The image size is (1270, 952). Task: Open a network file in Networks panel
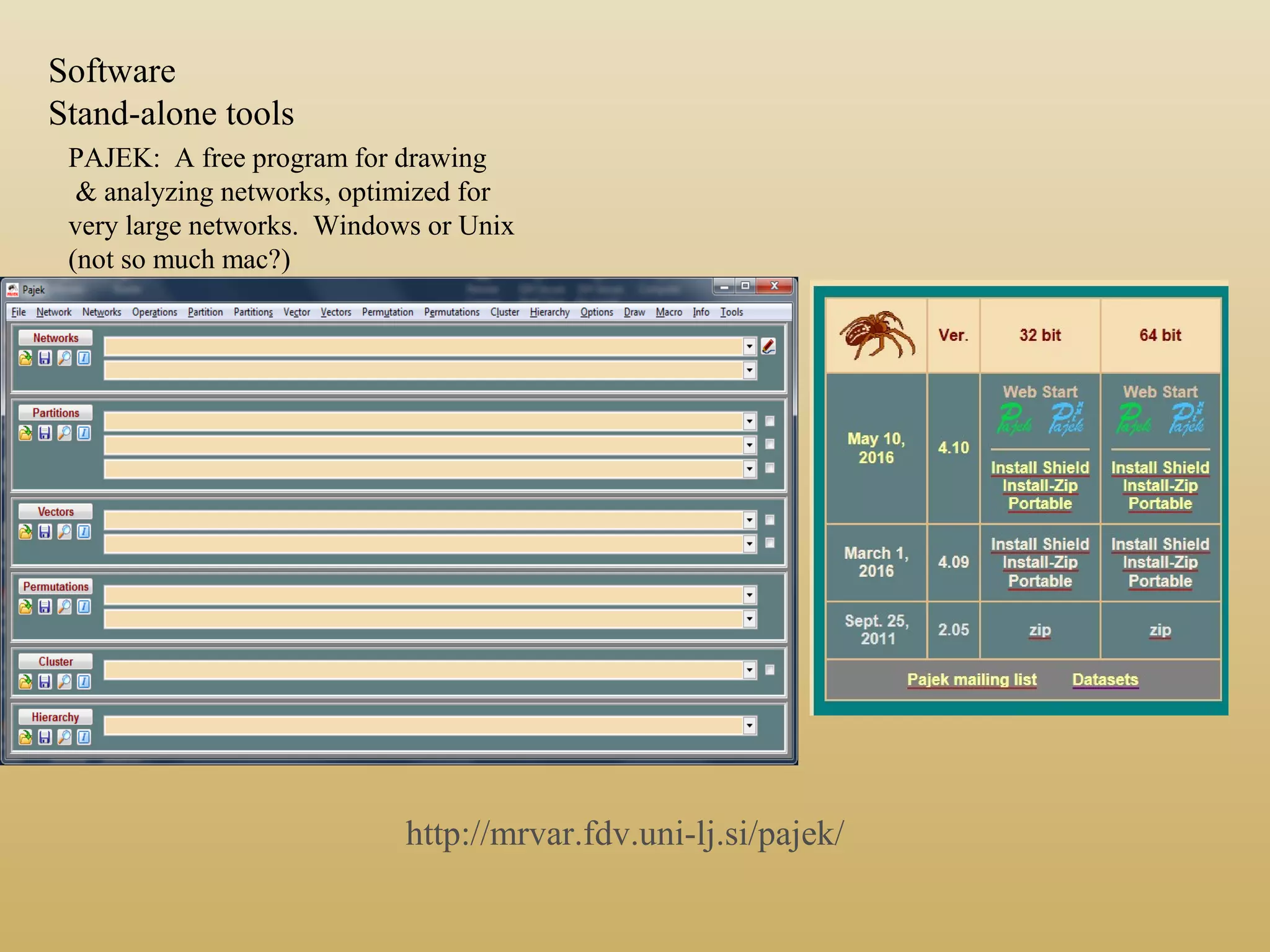[x=25, y=358]
